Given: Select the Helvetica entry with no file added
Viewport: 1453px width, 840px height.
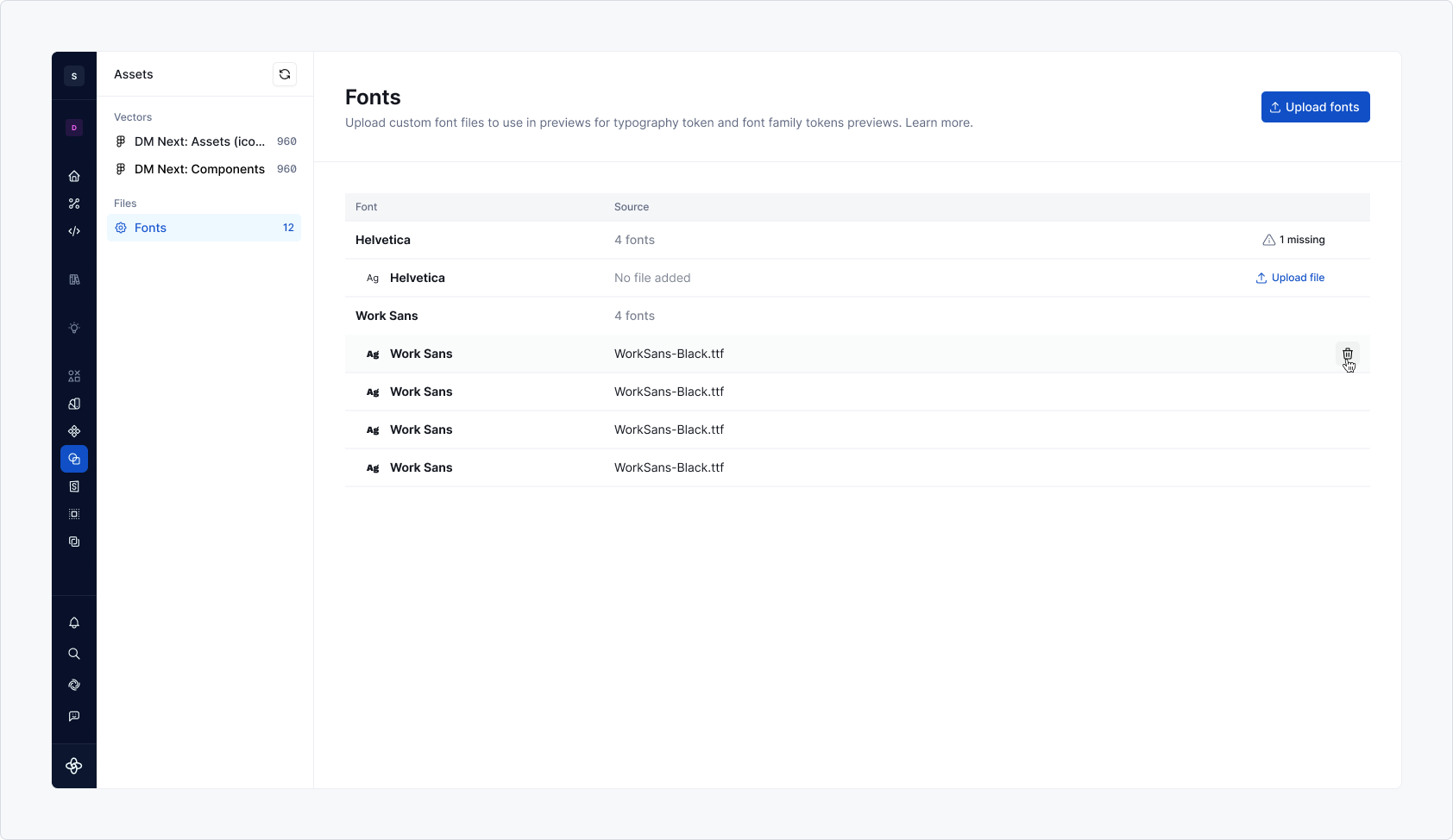Looking at the screenshot, I should coord(858,278).
